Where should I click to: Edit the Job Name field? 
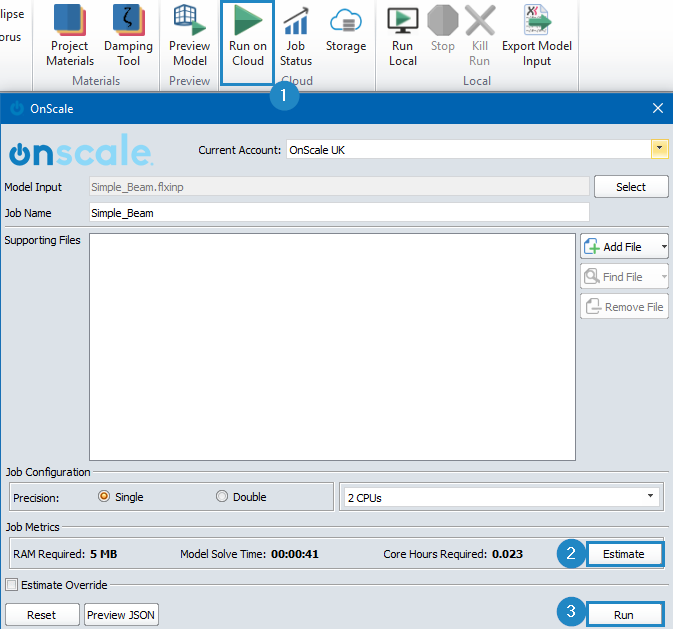point(339,213)
